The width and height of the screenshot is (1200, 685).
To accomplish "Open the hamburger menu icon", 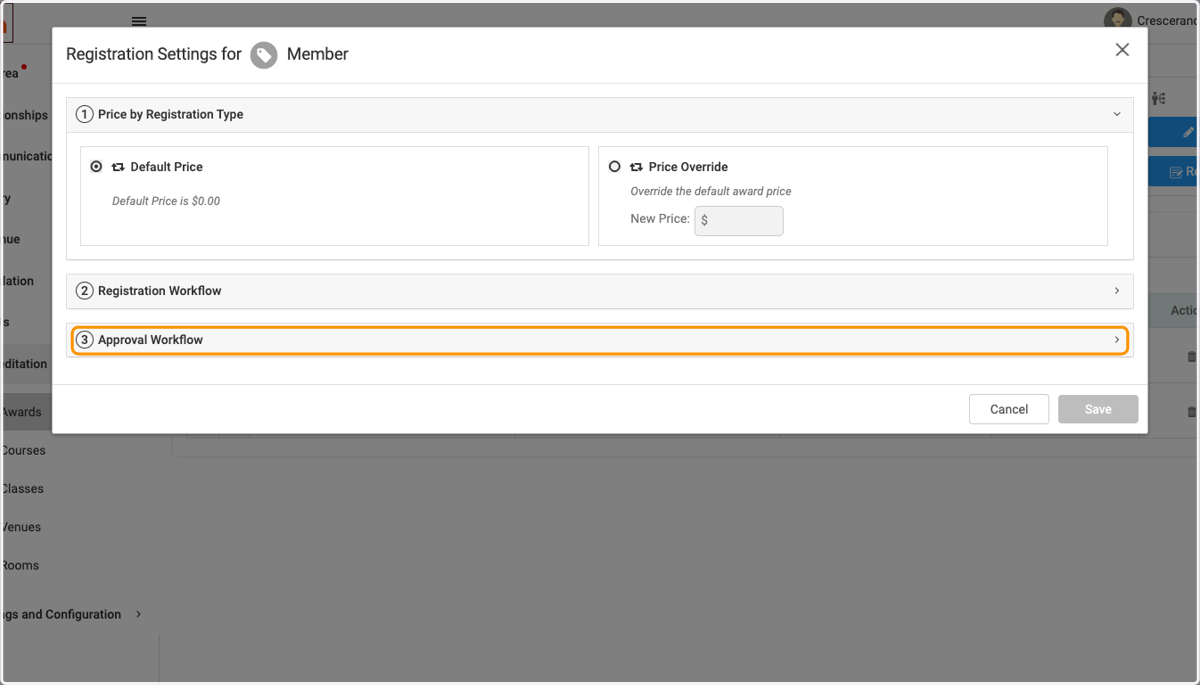I will click(139, 21).
